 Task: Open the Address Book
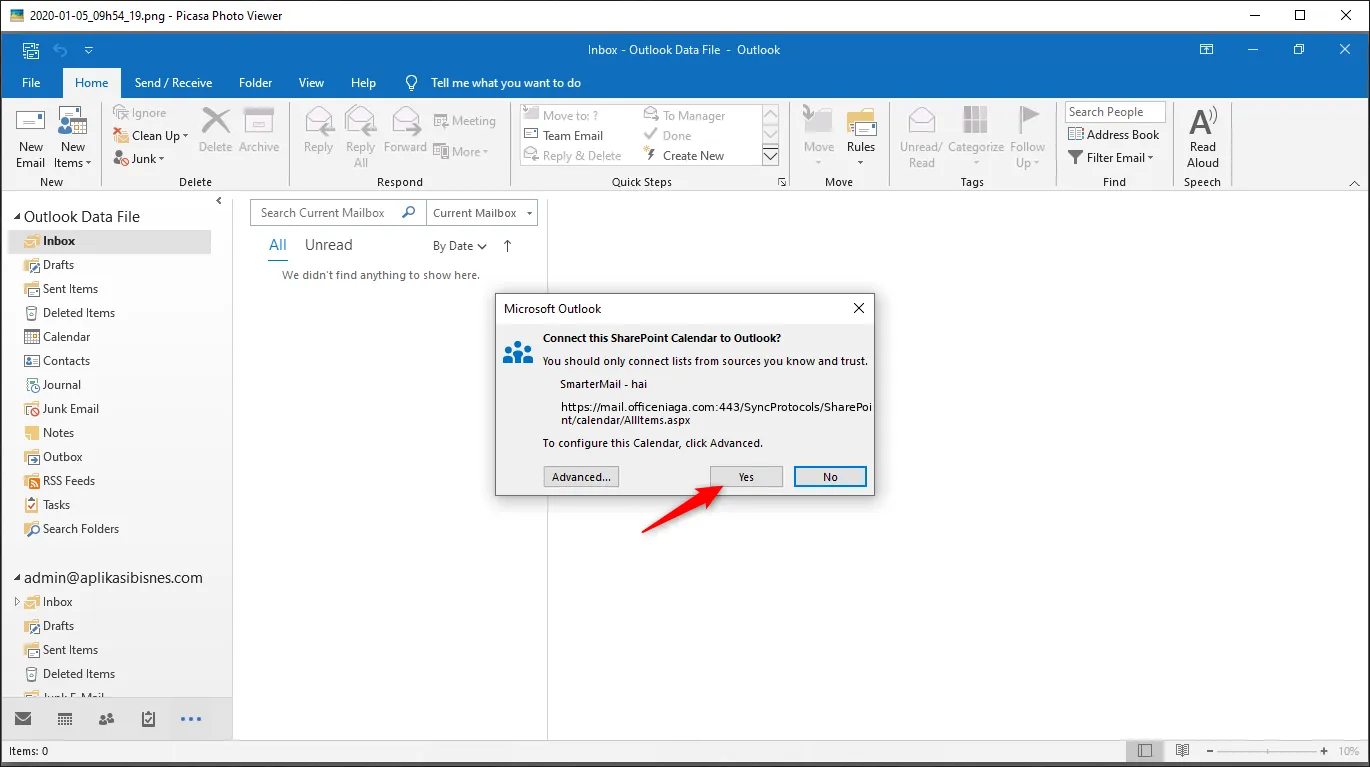(1114, 135)
